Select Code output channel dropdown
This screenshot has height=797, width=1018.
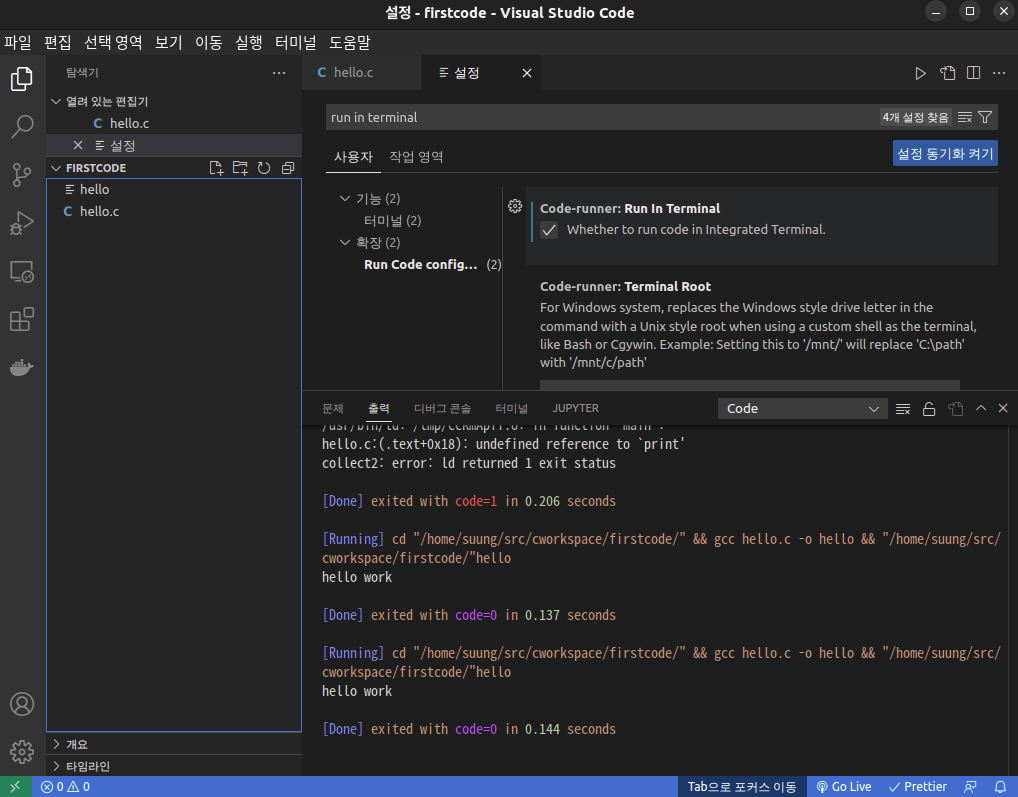(802, 409)
